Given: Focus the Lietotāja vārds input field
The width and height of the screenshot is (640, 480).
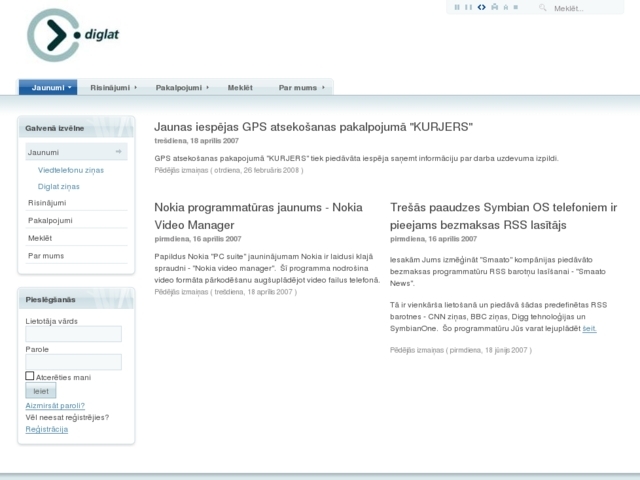Looking at the screenshot, I should pyautogui.click(x=73, y=334).
